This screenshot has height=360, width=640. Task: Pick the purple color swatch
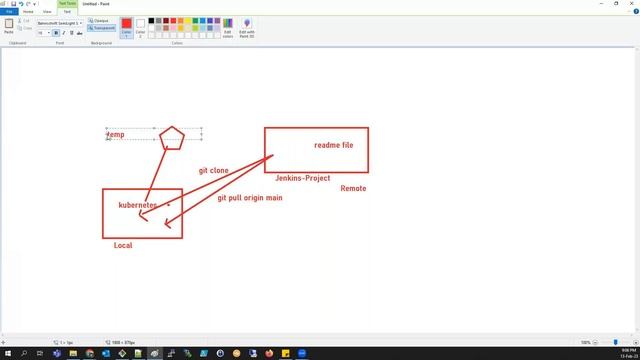(x=218, y=20)
